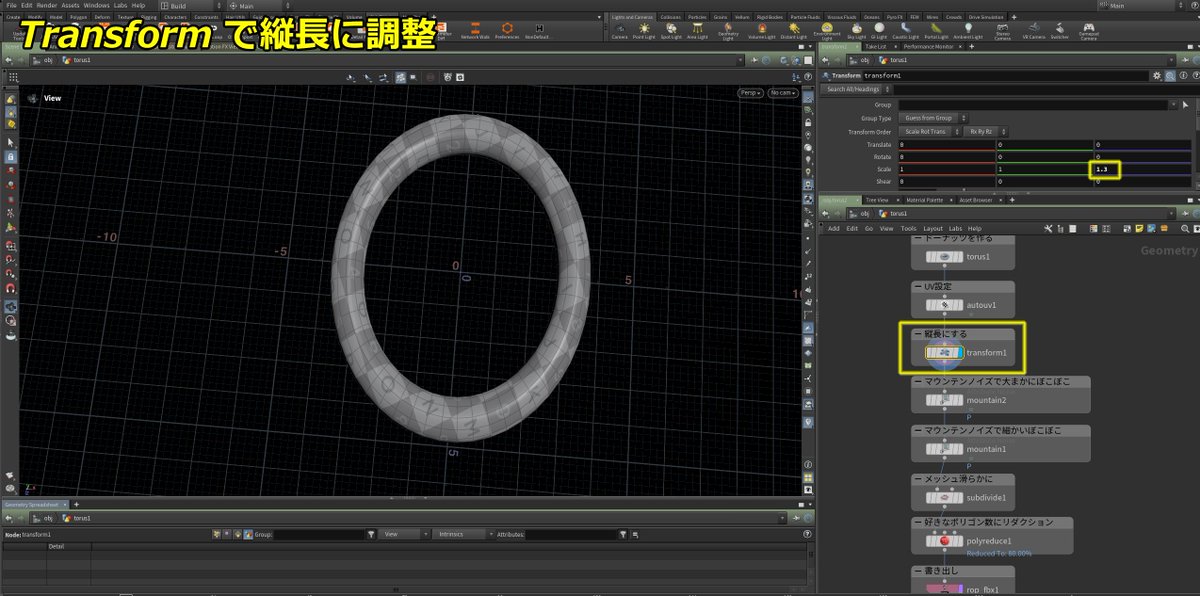Open the Network Walk shelf tool
The height and width of the screenshot is (596, 1200).
point(476,32)
